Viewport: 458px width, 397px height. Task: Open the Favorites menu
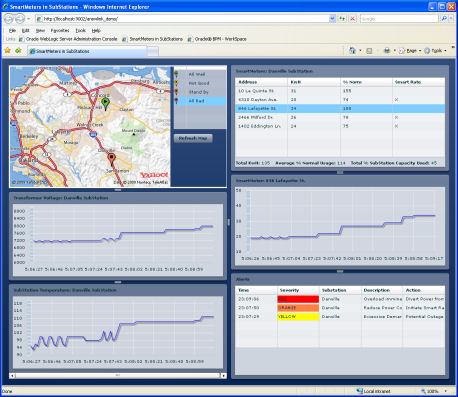pos(60,30)
